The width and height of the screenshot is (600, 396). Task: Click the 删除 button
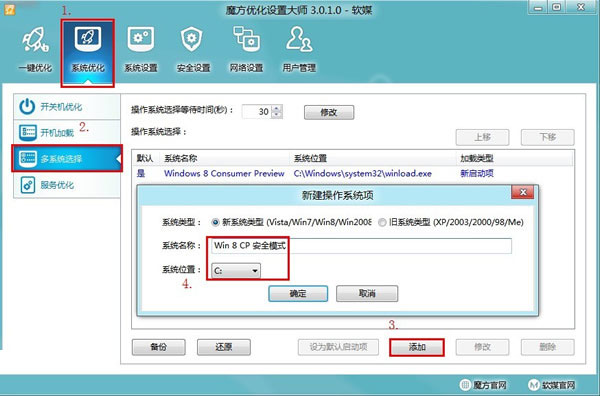(x=547, y=347)
